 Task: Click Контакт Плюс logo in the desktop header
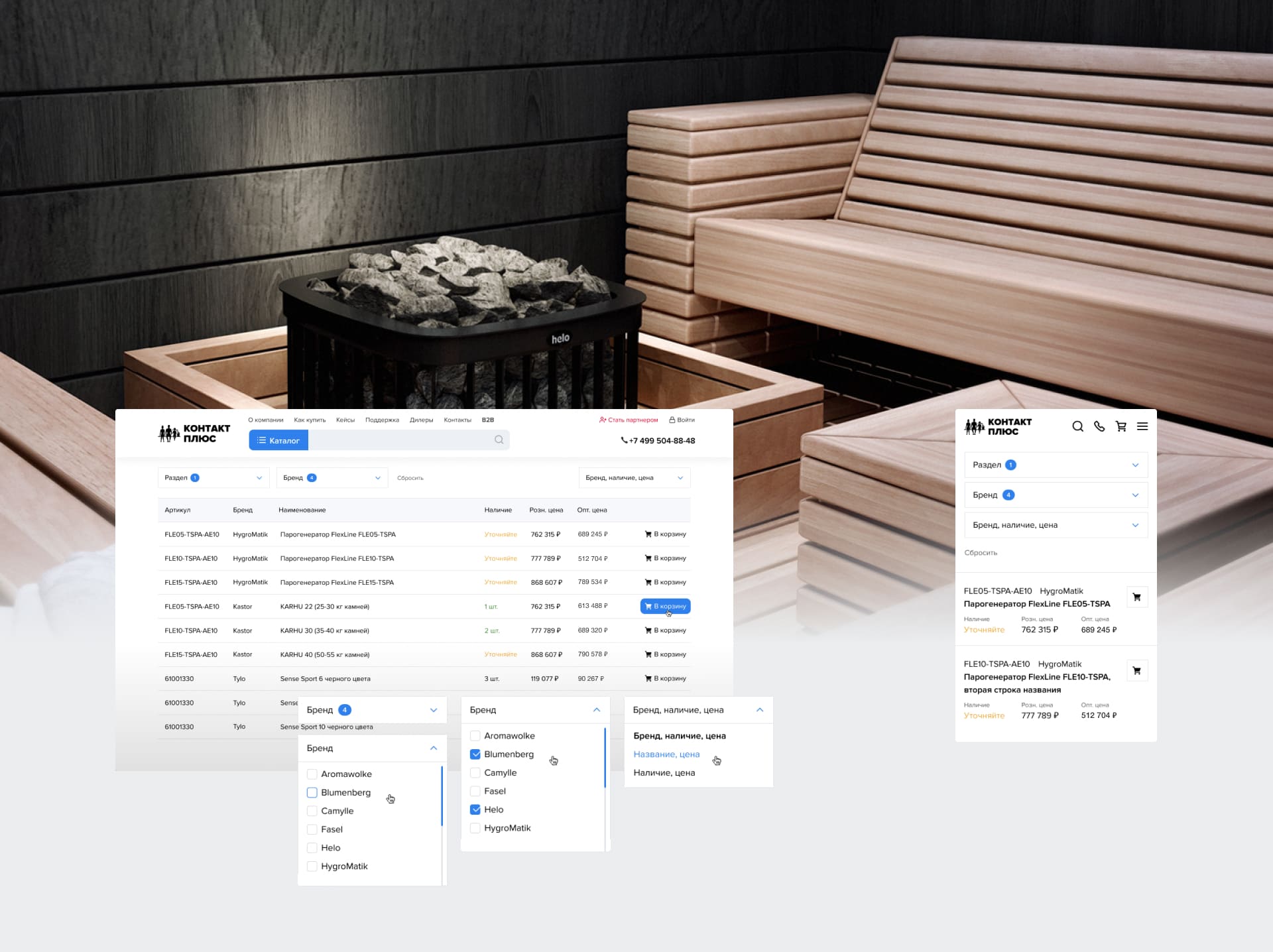pyautogui.click(x=194, y=434)
